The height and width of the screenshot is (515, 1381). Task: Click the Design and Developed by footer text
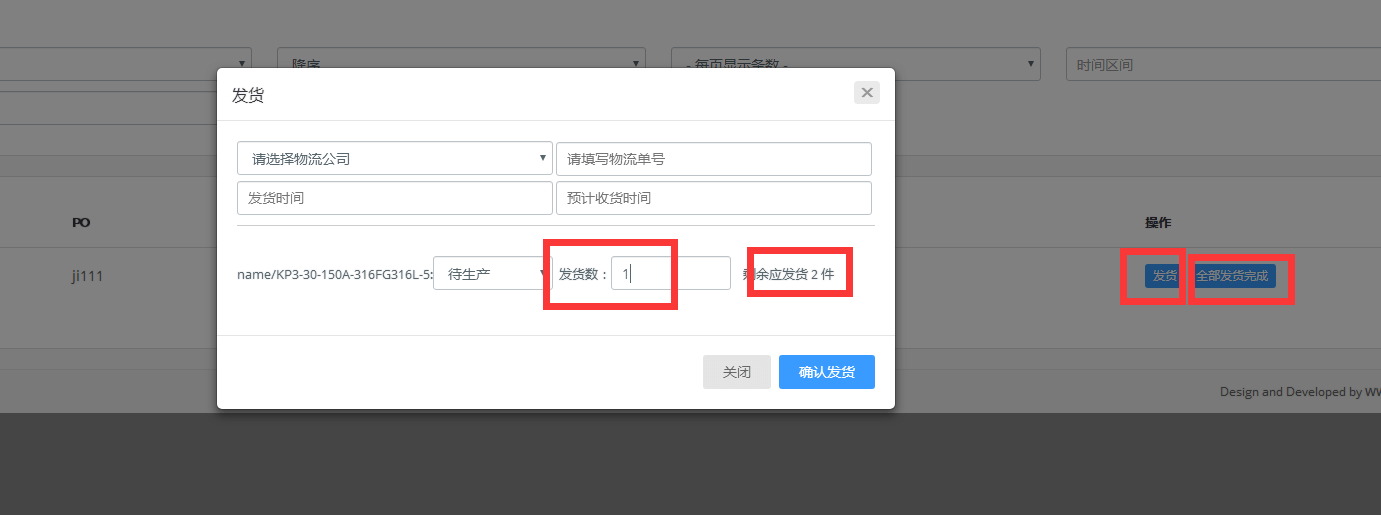pos(1300,392)
